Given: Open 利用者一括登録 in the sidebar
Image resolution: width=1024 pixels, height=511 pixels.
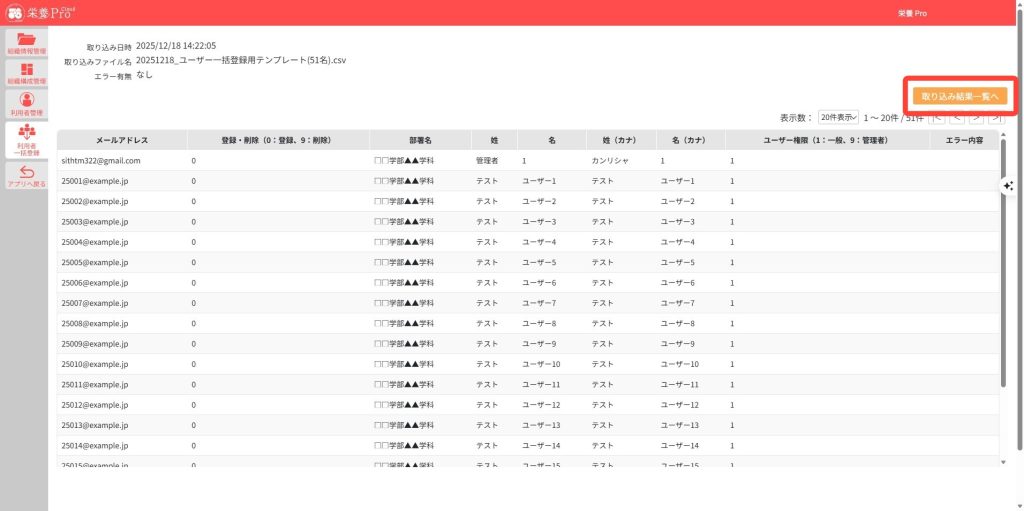Looking at the screenshot, I should pos(26,137).
